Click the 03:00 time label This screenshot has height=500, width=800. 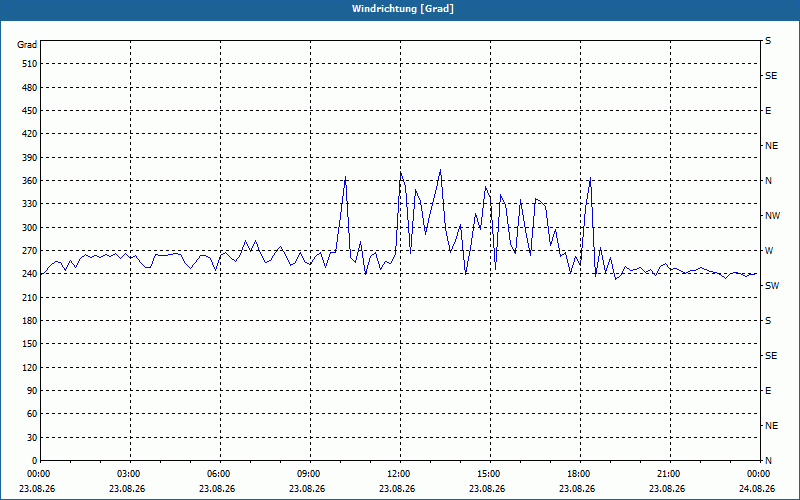(x=130, y=474)
